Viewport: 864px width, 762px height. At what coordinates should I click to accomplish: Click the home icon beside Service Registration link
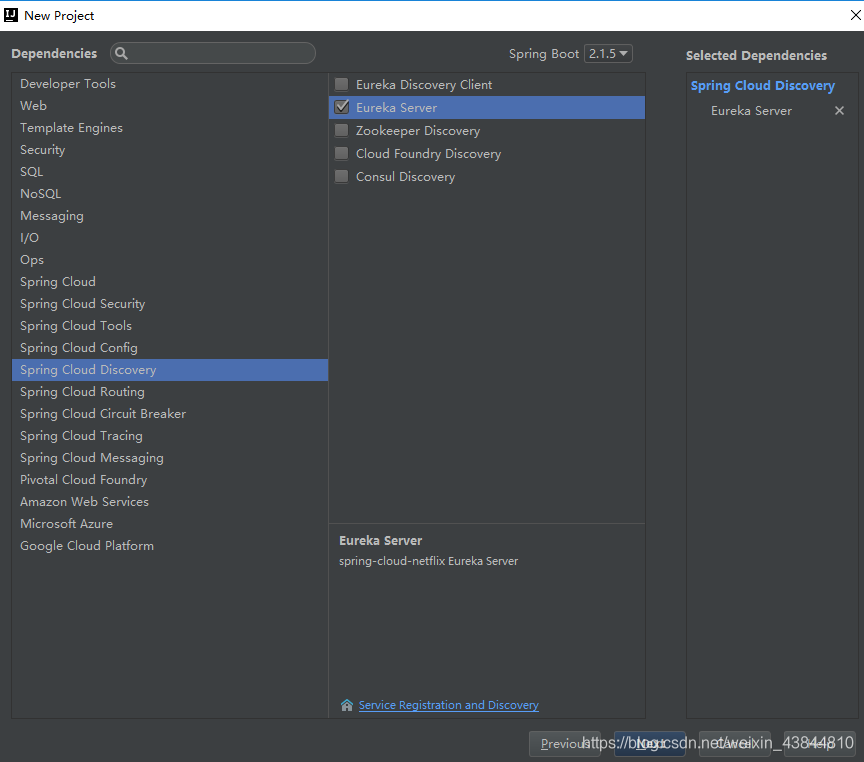[x=347, y=705]
